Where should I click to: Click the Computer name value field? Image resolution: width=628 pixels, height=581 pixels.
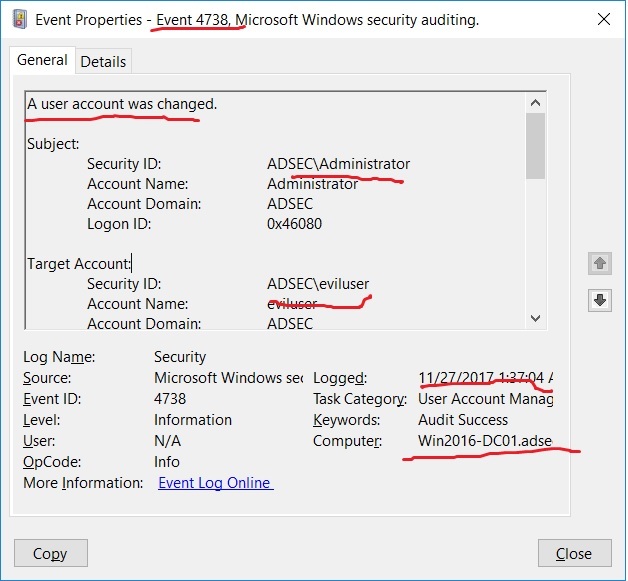point(486,441)
